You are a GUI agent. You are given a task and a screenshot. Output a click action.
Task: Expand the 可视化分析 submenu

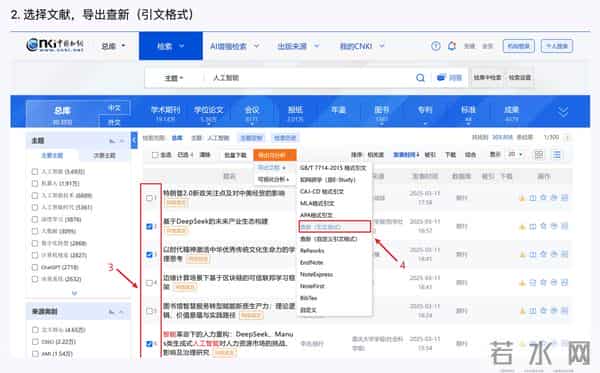273,179
